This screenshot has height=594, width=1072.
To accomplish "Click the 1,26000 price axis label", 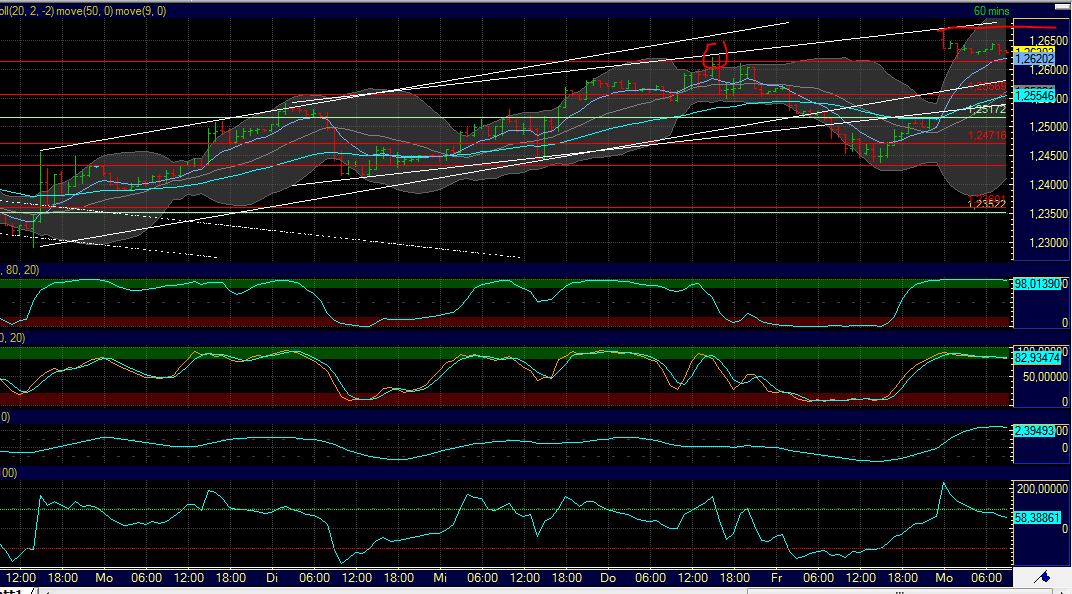I will coord(1048,70).
